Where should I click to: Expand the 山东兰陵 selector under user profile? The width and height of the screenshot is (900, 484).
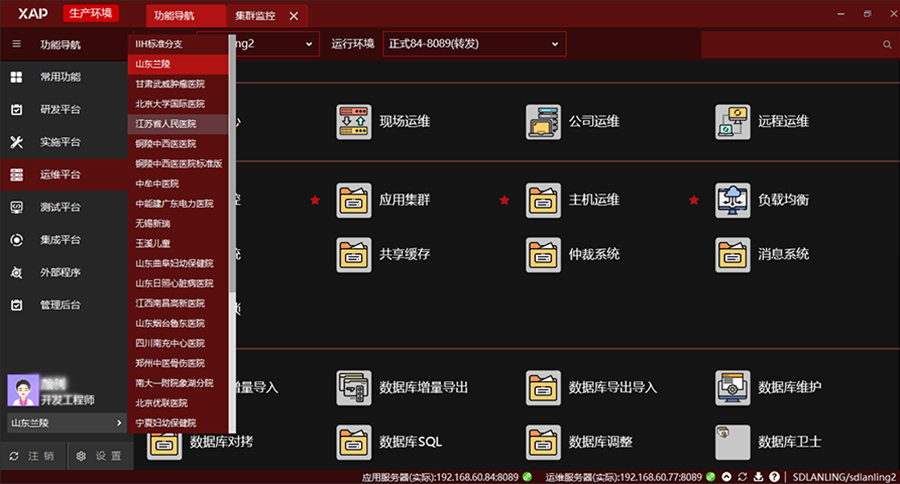tap(66, 423)
